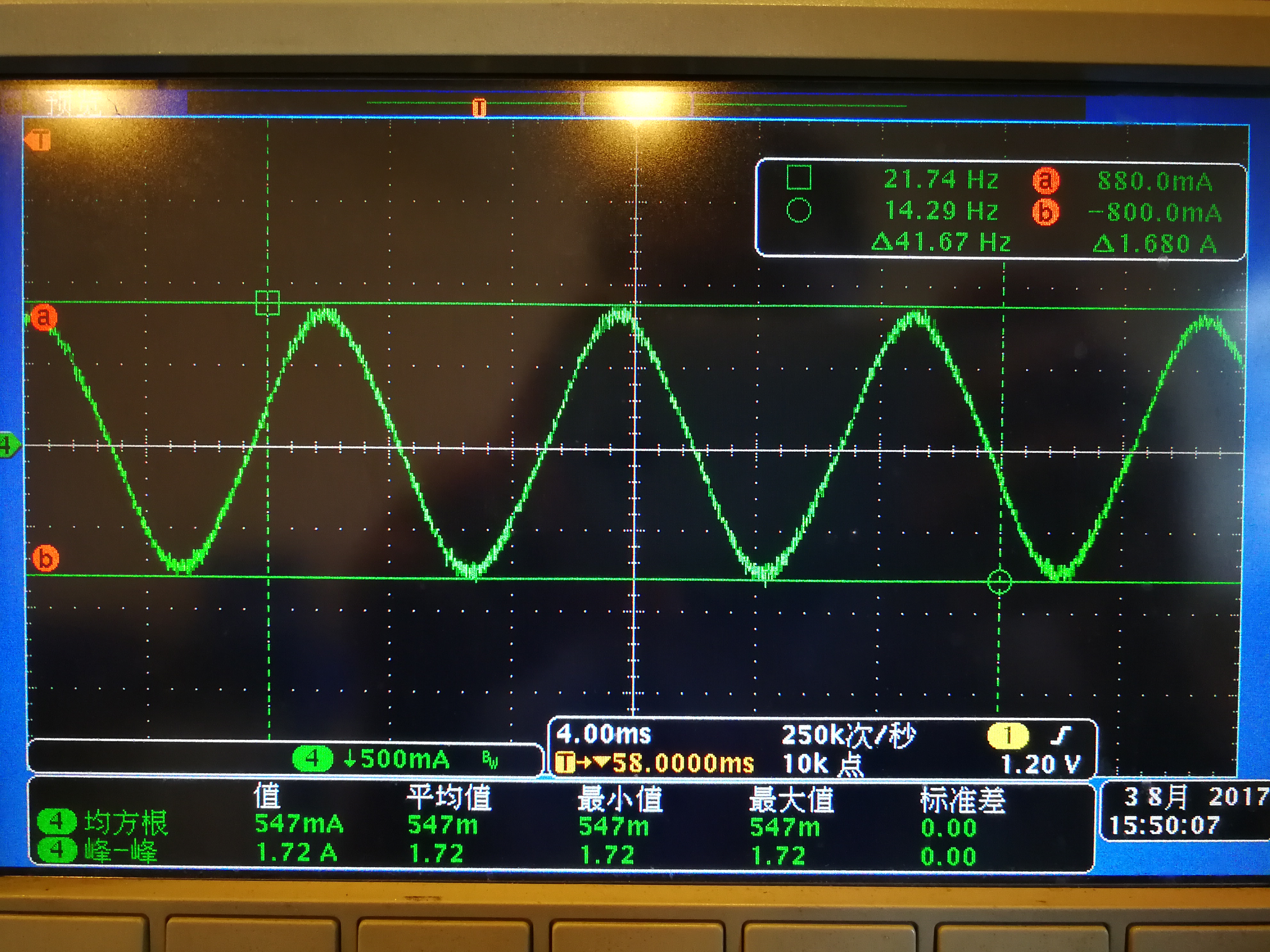
Task: Click the 4.00ms timebase readout
Action: pos(603,734)
